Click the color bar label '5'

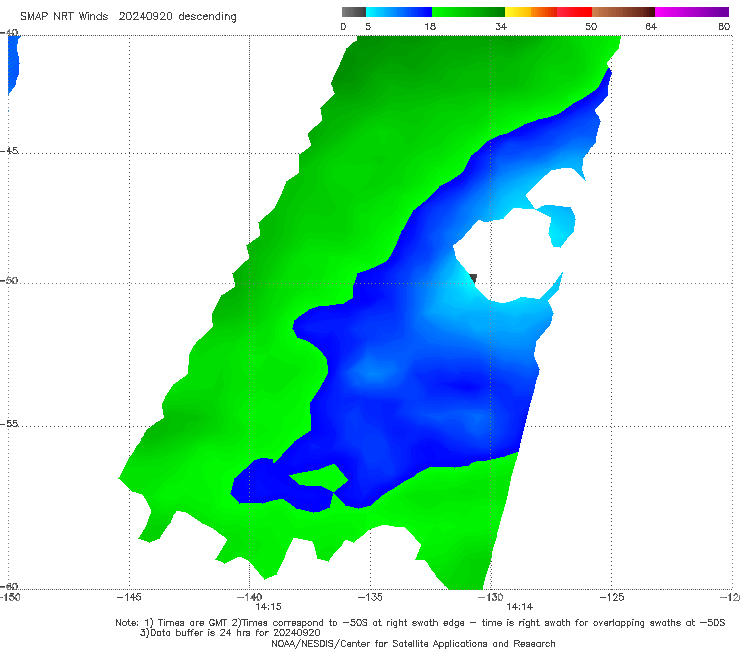tap(368, 26)
